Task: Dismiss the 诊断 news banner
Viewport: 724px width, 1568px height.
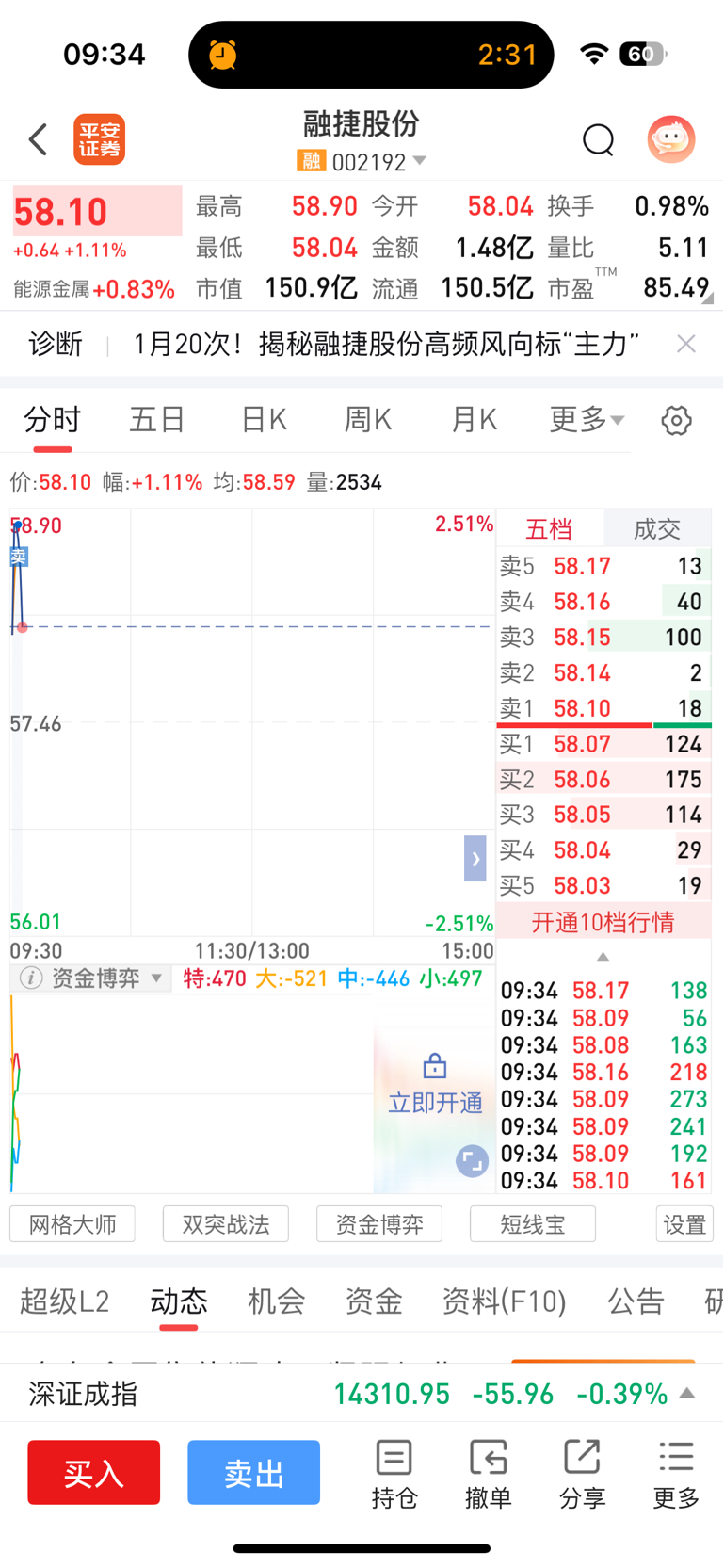Action: 686,344
